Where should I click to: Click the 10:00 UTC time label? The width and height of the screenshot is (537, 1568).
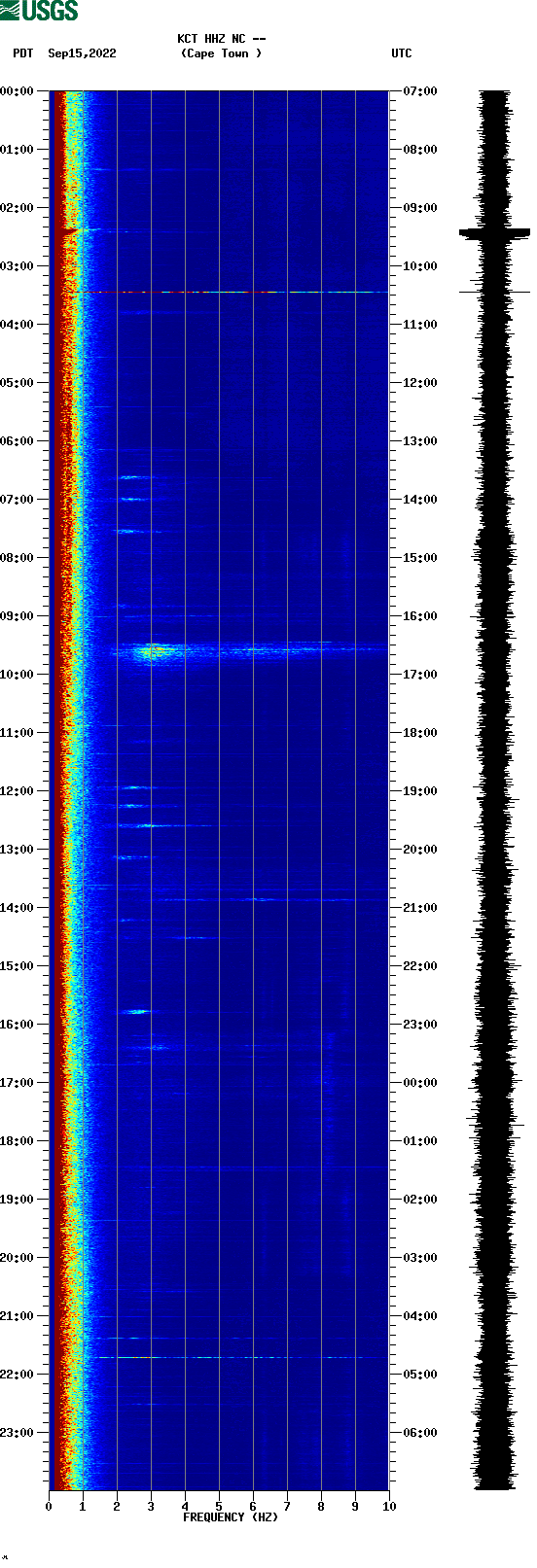[420, 266]
